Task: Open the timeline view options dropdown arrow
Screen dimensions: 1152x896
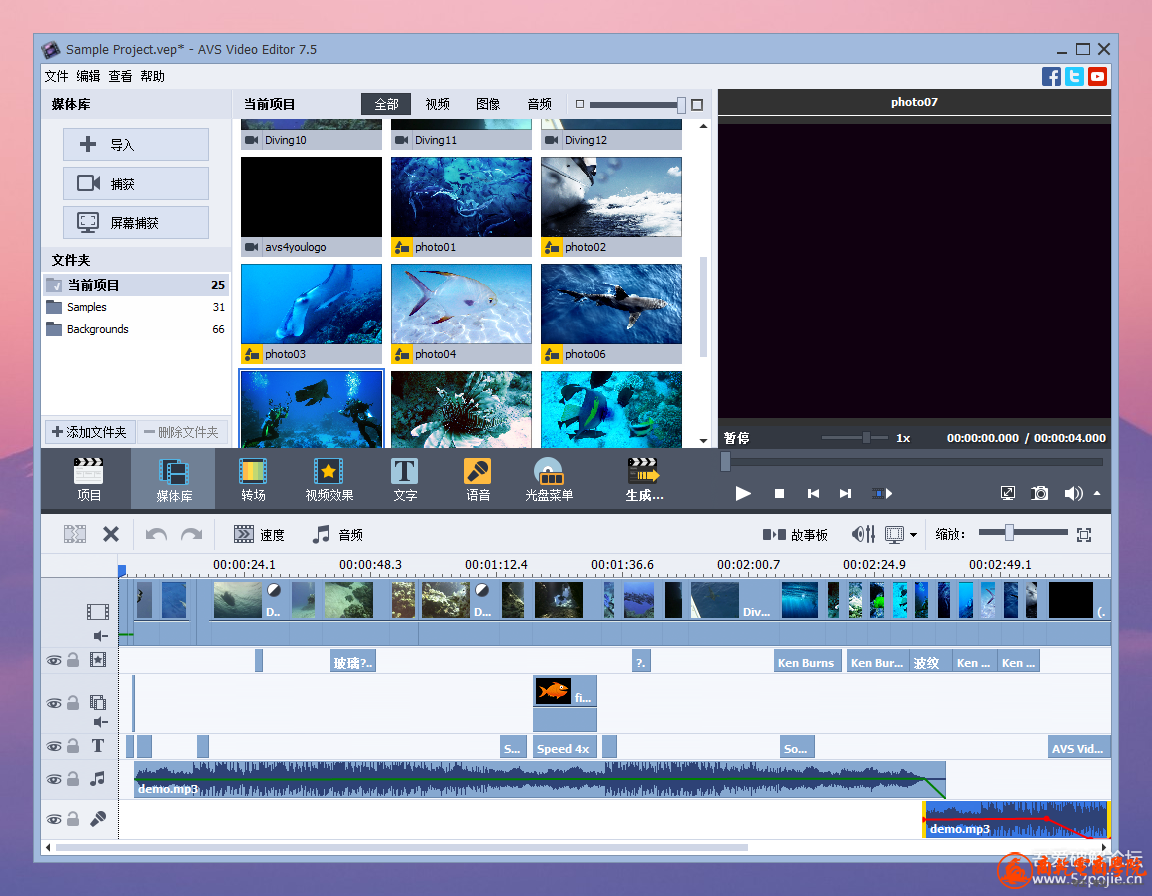Action: (x=913, y=535)
